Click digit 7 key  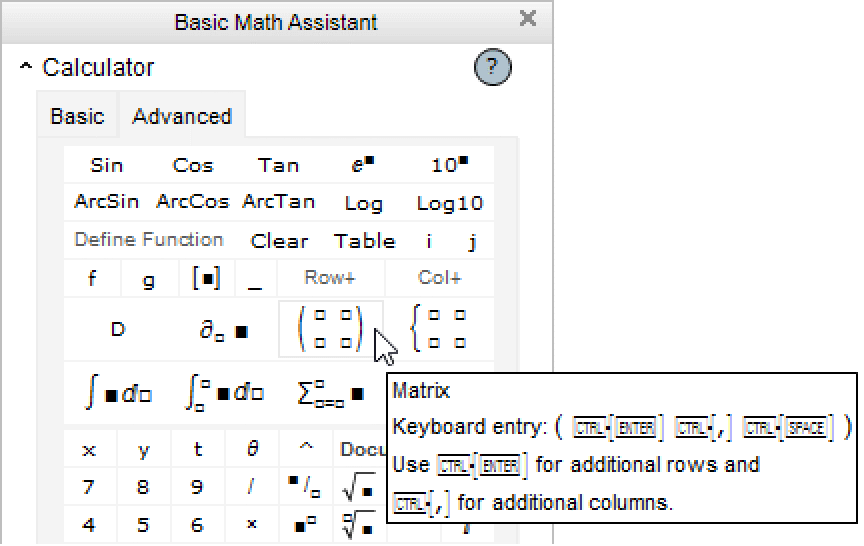point(89,487)
